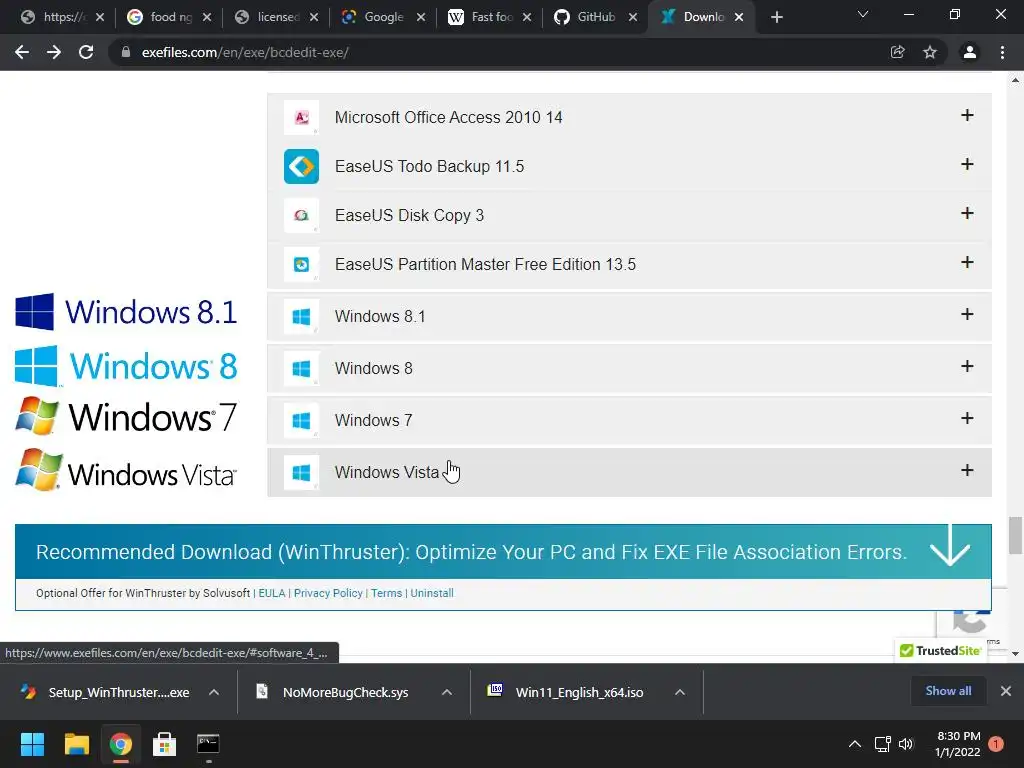The width and height of the screenshot is (1024, 768).
Task: Switch to the first https tab
Action: (x=63, y=18)
